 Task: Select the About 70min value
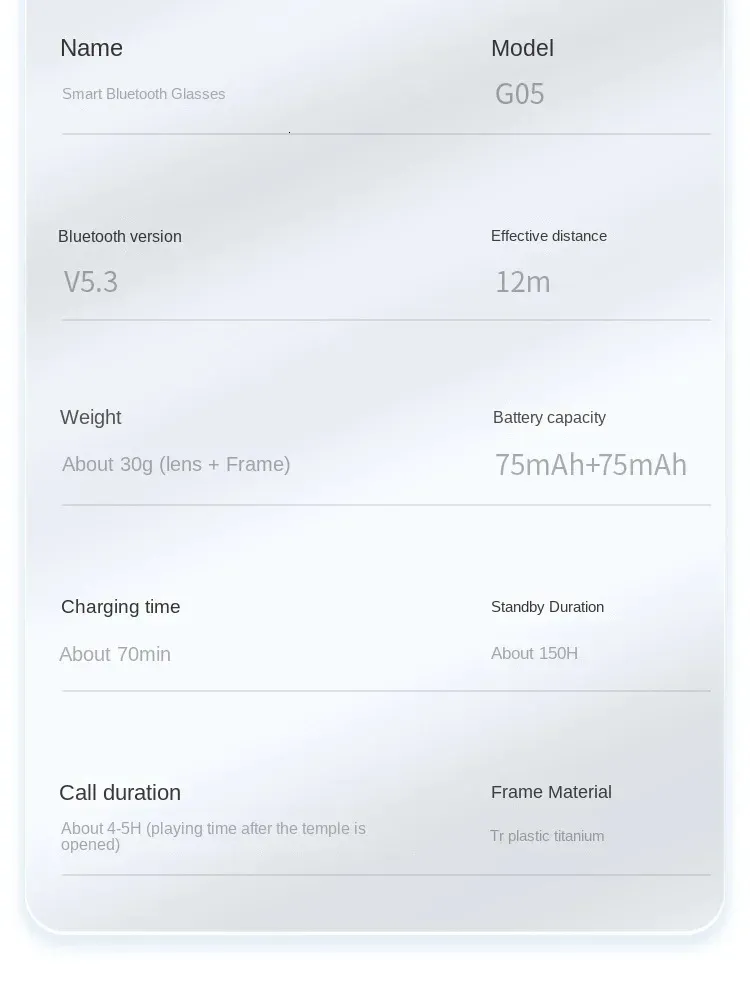point(115,654)
